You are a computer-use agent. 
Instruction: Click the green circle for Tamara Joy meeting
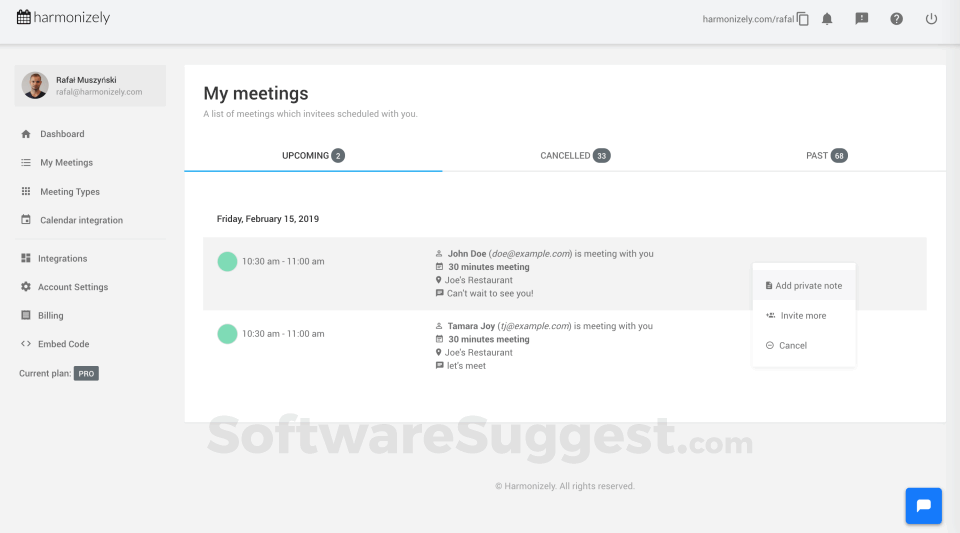tap(227, 334)
